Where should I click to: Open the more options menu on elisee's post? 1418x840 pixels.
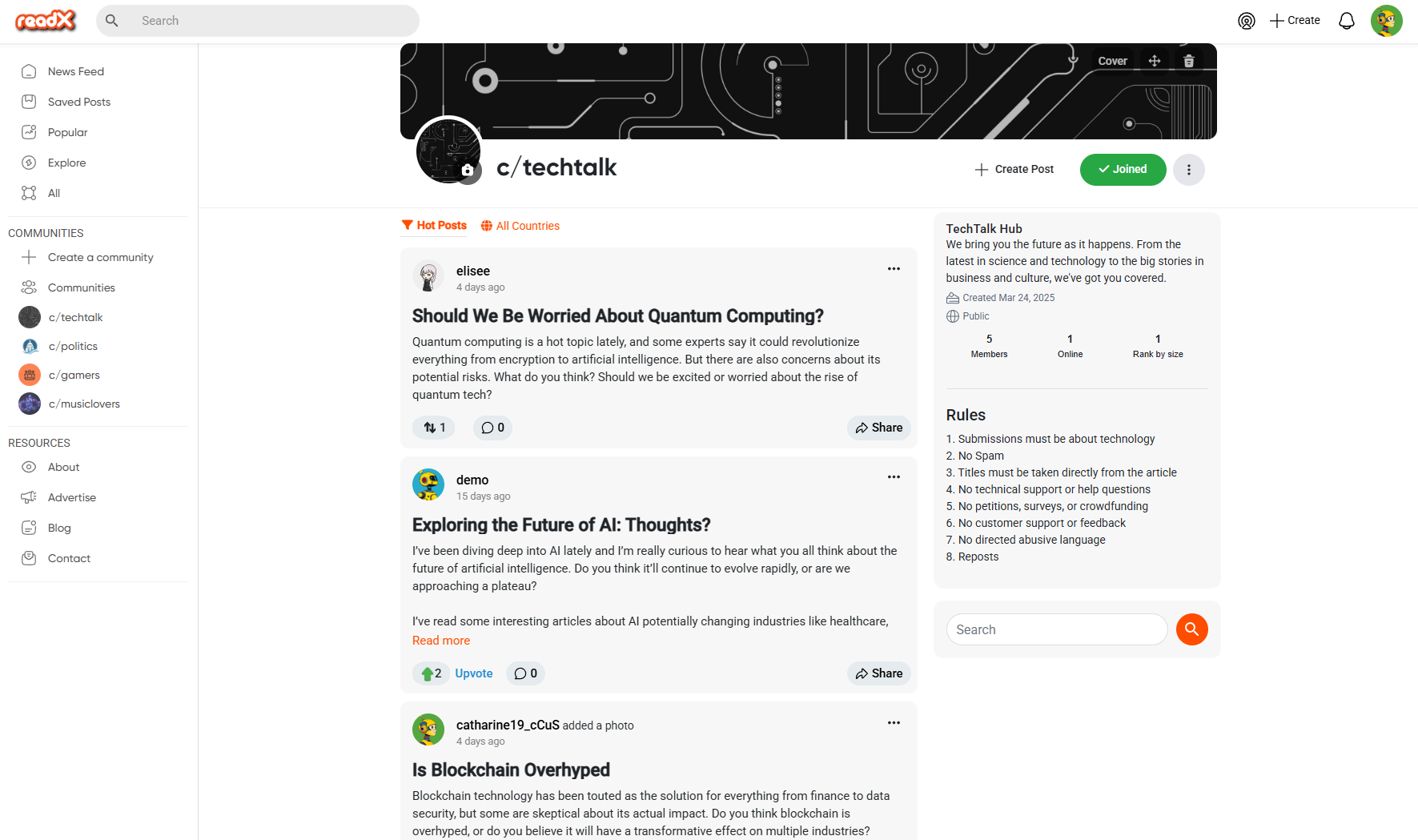pos(894,269)
